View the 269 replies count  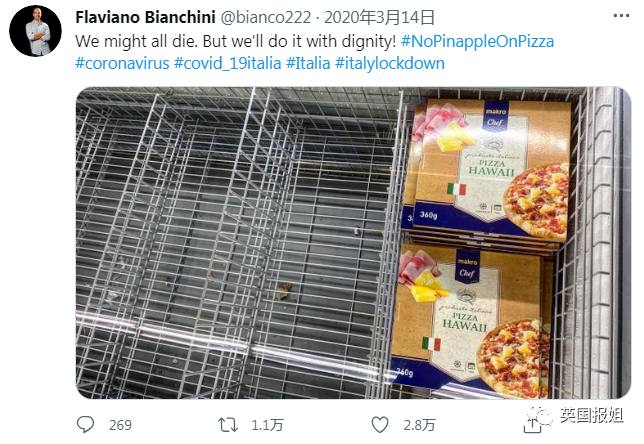pyautogui.click(x=120, y=425)
